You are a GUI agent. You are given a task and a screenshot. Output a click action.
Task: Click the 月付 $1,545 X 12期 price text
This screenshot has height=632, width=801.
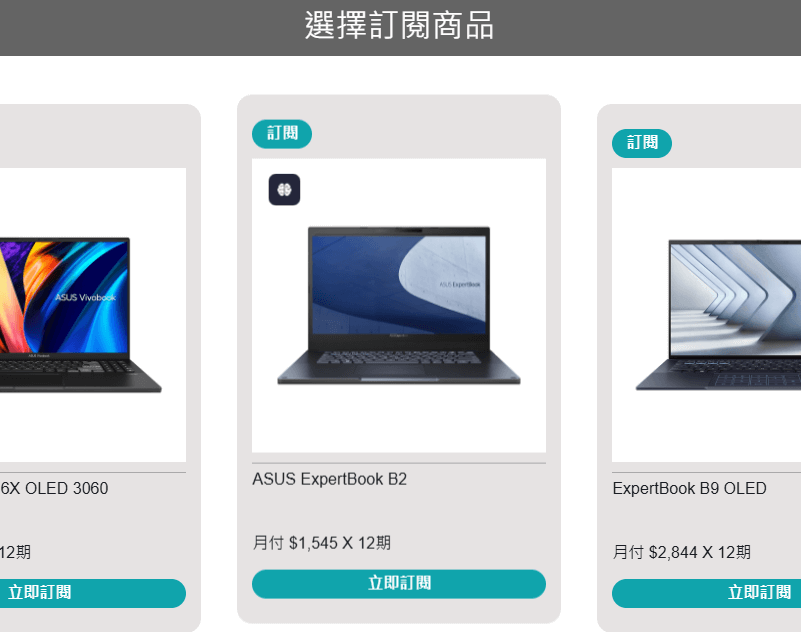[322, 543]
